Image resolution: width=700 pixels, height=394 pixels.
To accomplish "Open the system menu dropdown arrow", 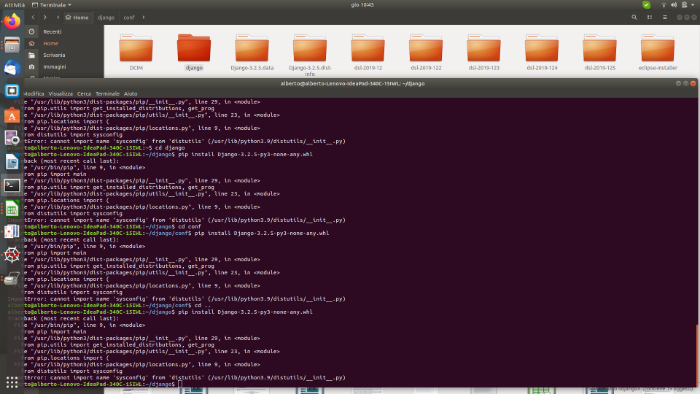I will [694, 5].
